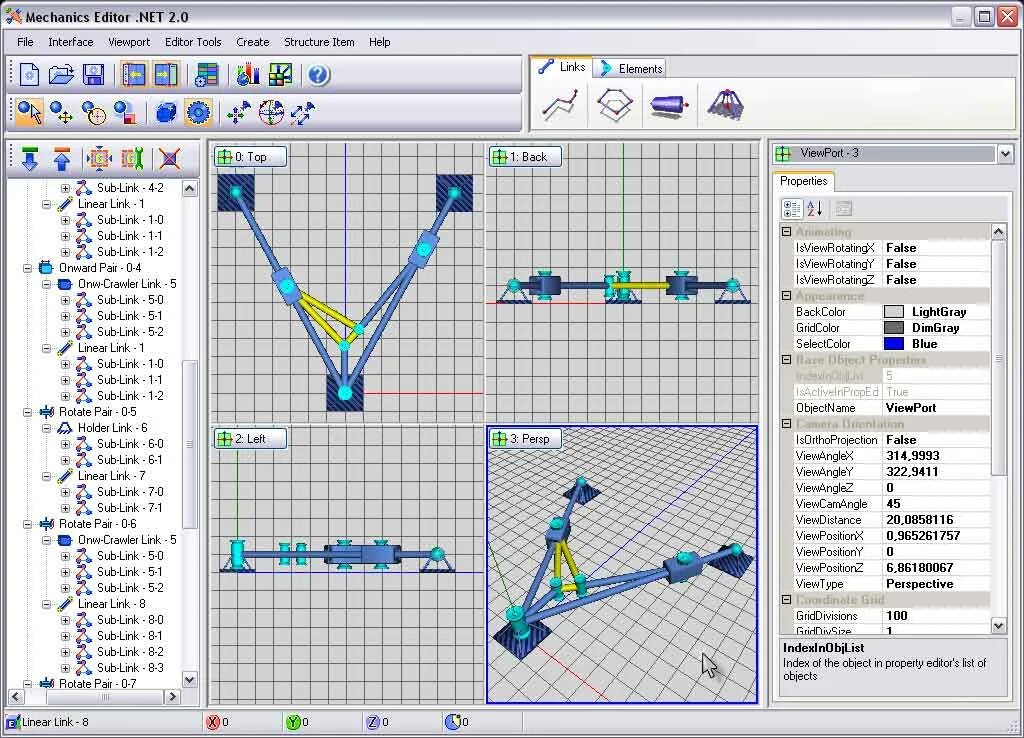The height and width of the screenshot is (738, 1024).
Task: Toggle the left panel visibility button
Action: pyautogui.click(x=134, y=74)
